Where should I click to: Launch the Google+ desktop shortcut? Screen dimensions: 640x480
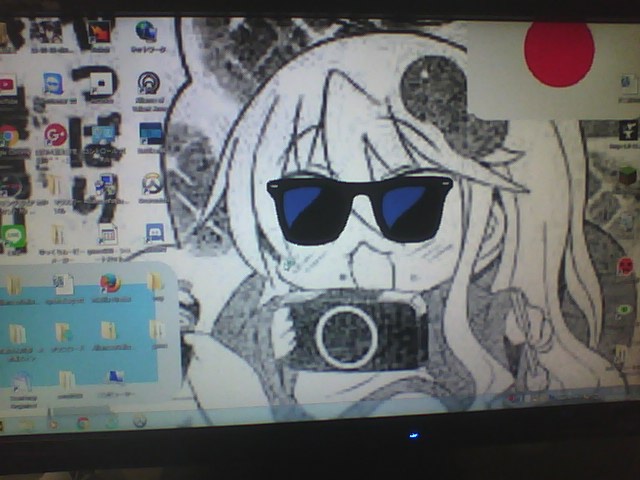point(56,135)
